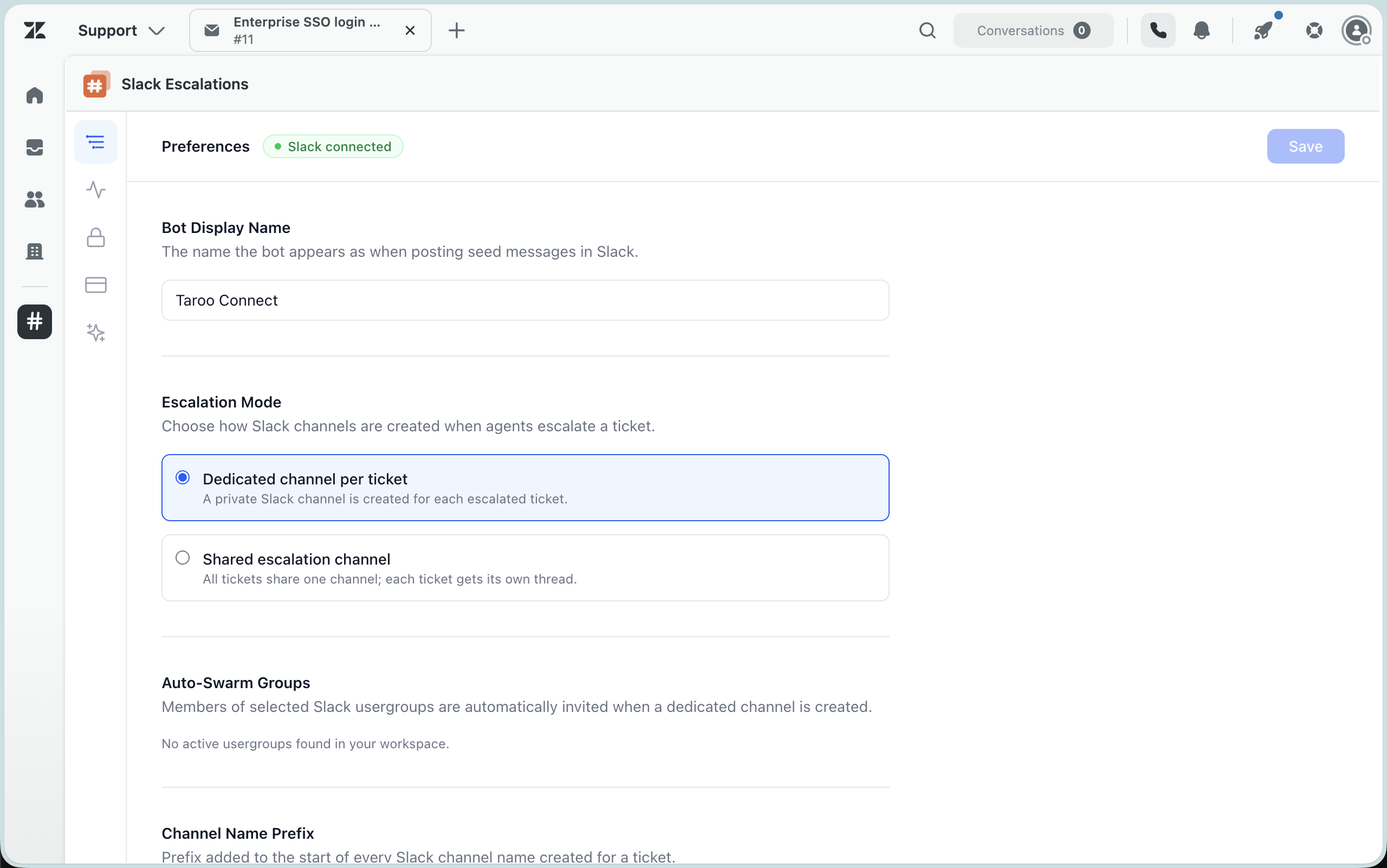Open the help lifebuoy icon

(1314, 30)
